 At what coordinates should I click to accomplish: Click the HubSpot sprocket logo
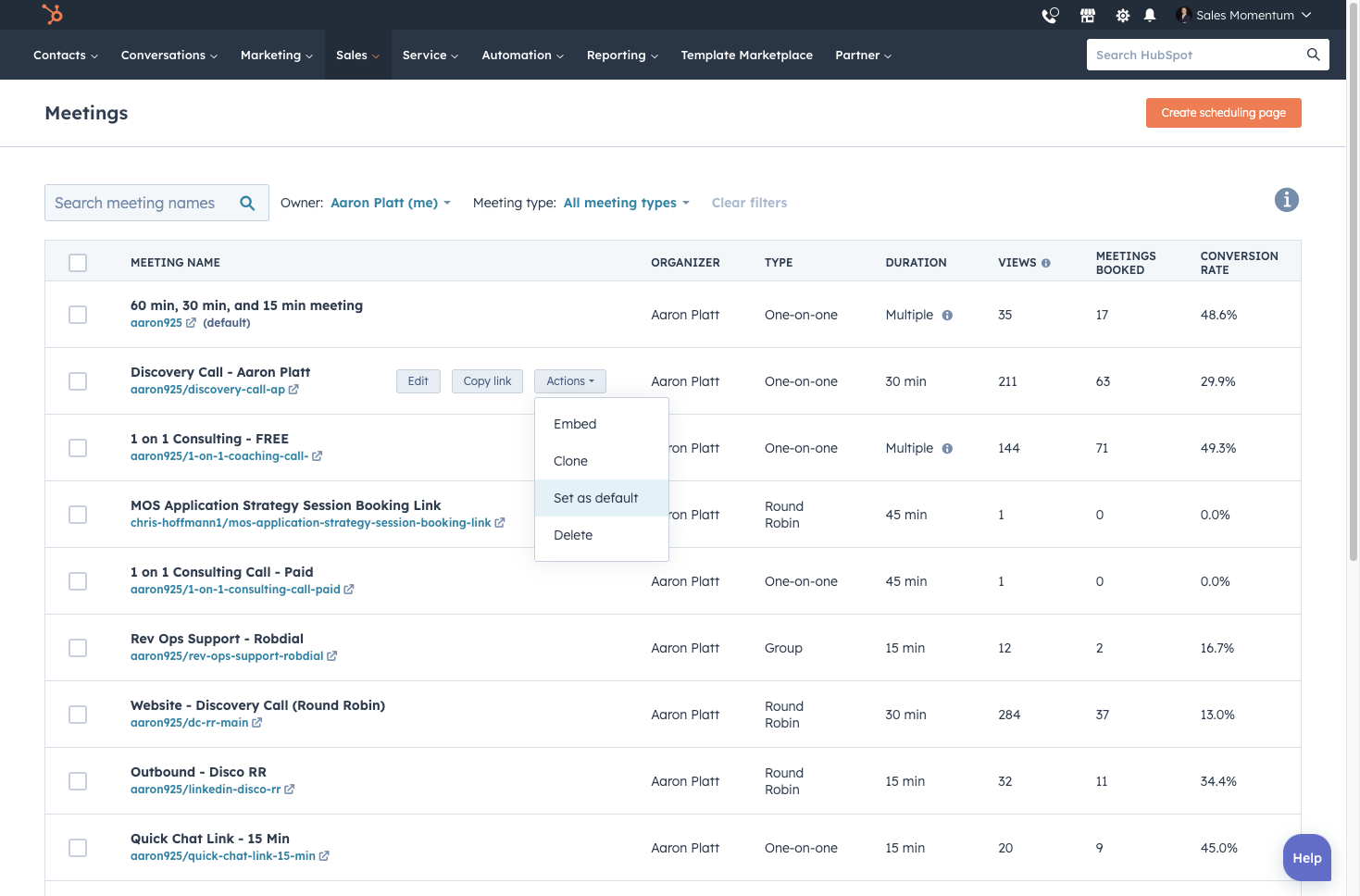tap(53, 14)
